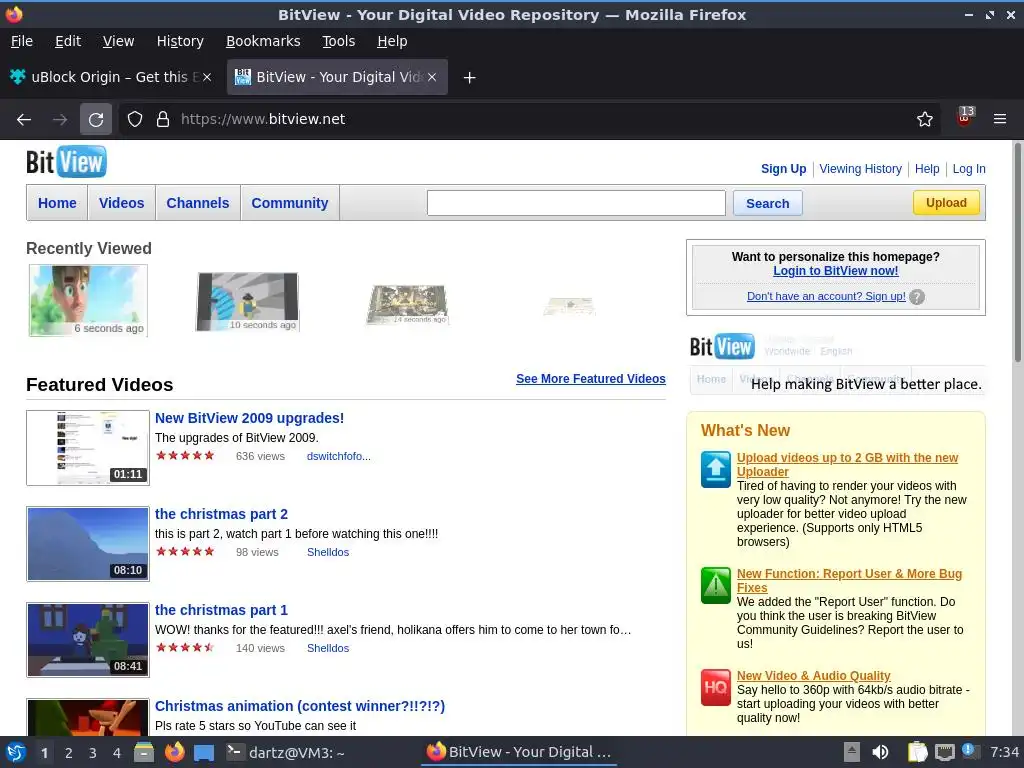
Task: Open the Edit menu
Action: coord(68,41)
